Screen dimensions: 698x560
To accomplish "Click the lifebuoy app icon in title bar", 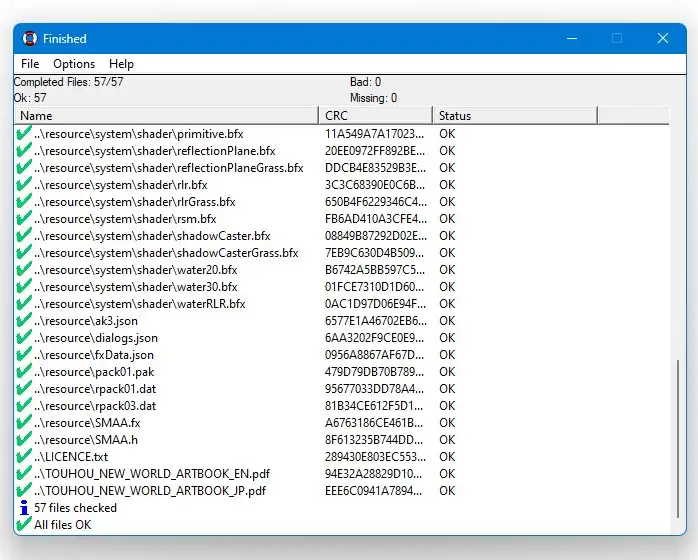I will click(x=29, y=39).
